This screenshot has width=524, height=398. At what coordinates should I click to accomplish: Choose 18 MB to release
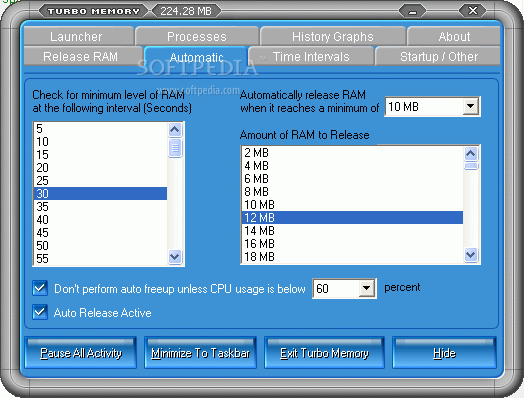(x=352, y=257)
